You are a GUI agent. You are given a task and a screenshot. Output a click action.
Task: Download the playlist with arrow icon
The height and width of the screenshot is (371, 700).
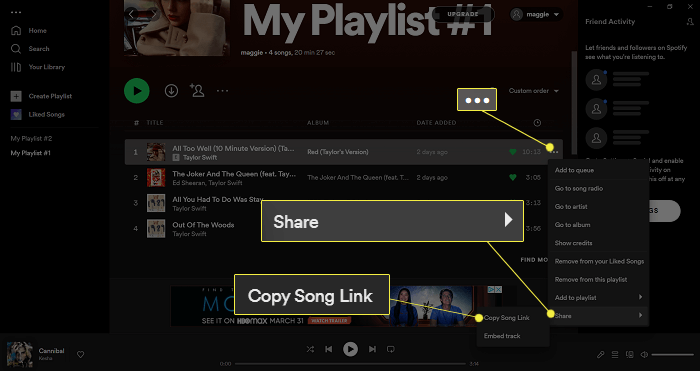pos(171,91)
